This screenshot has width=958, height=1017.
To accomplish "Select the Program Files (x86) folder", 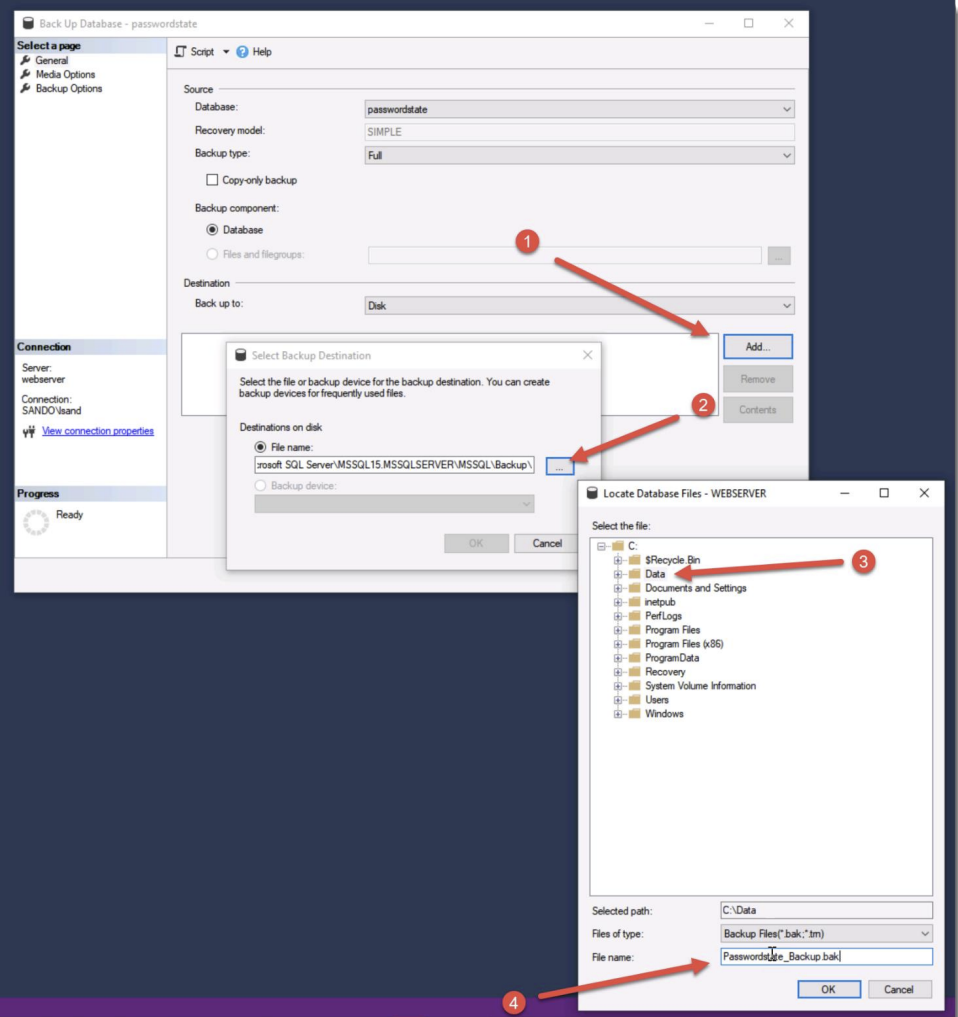I will (x=684, y=644).
